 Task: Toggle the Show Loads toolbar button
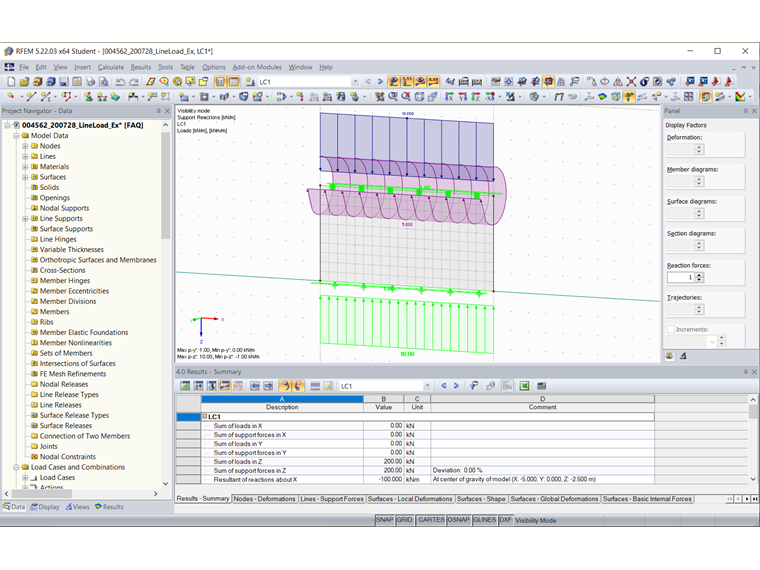point(394,81)
